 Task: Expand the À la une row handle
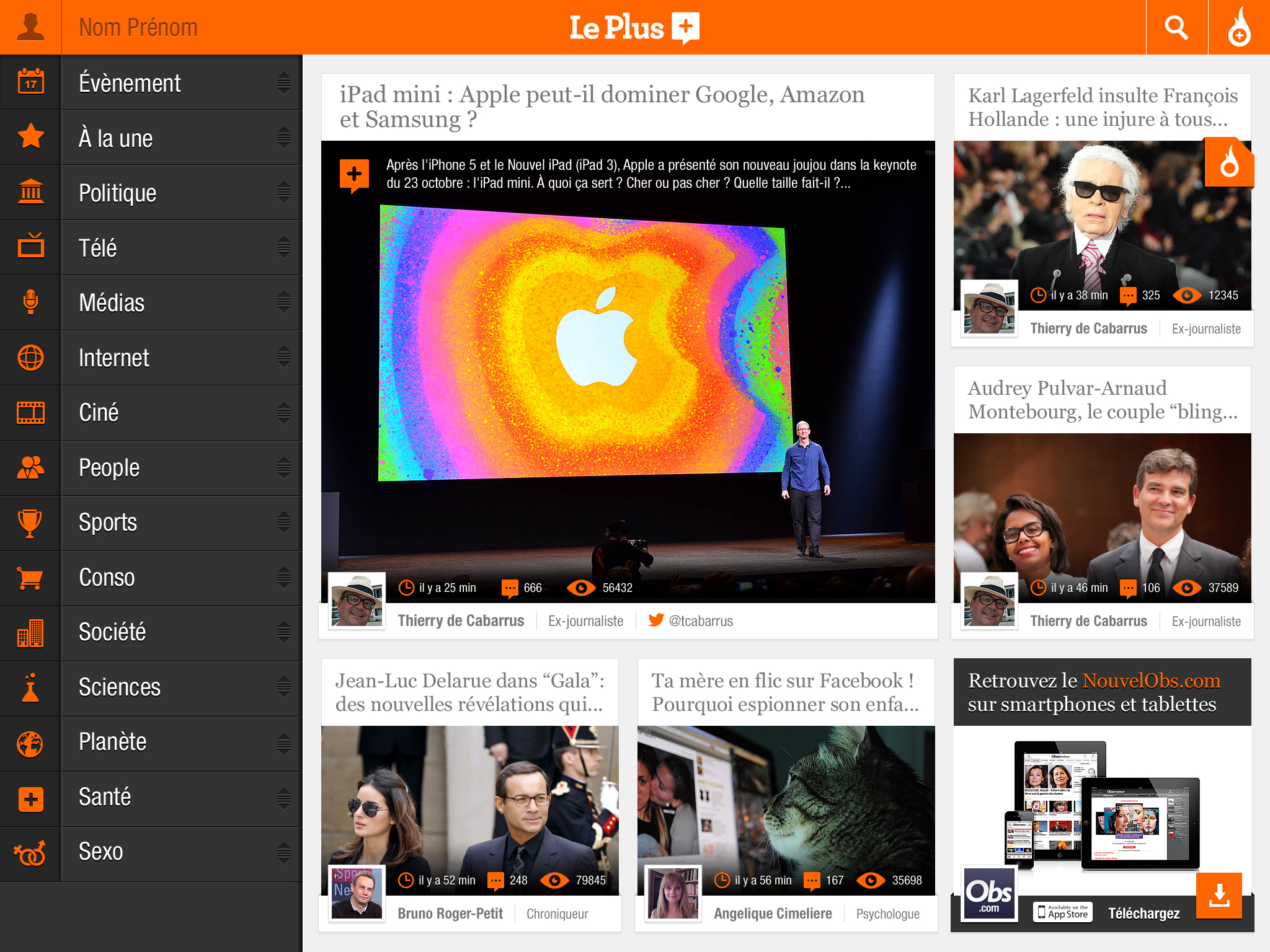tap(284, 138)
